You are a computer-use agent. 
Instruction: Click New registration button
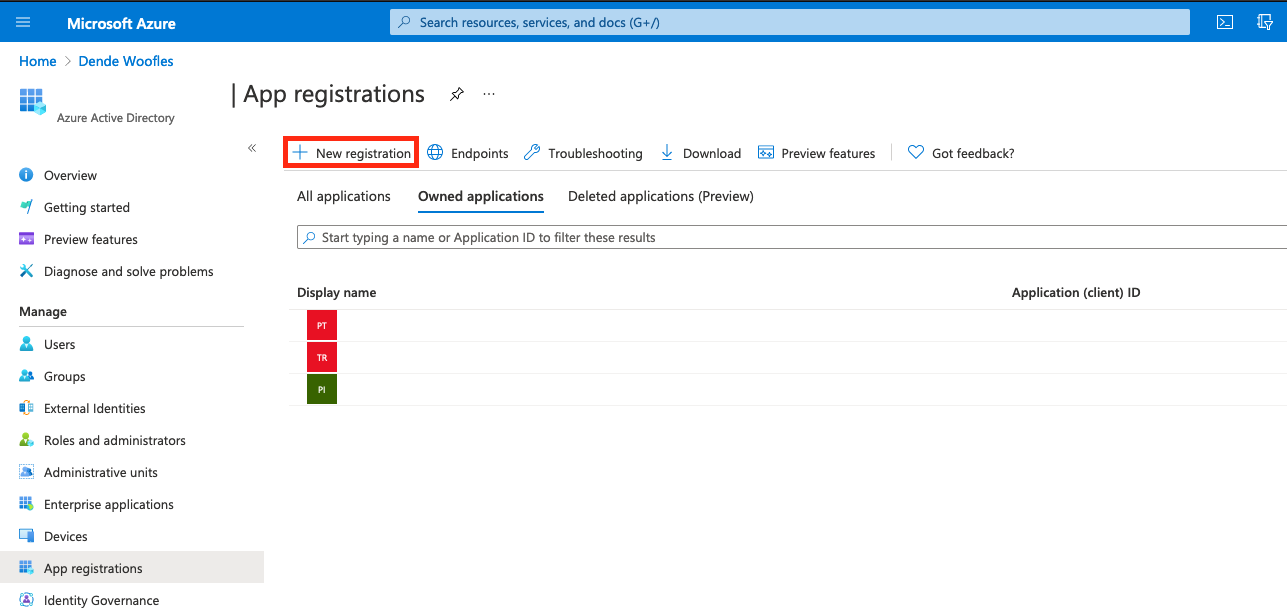(x=351, y=153)
